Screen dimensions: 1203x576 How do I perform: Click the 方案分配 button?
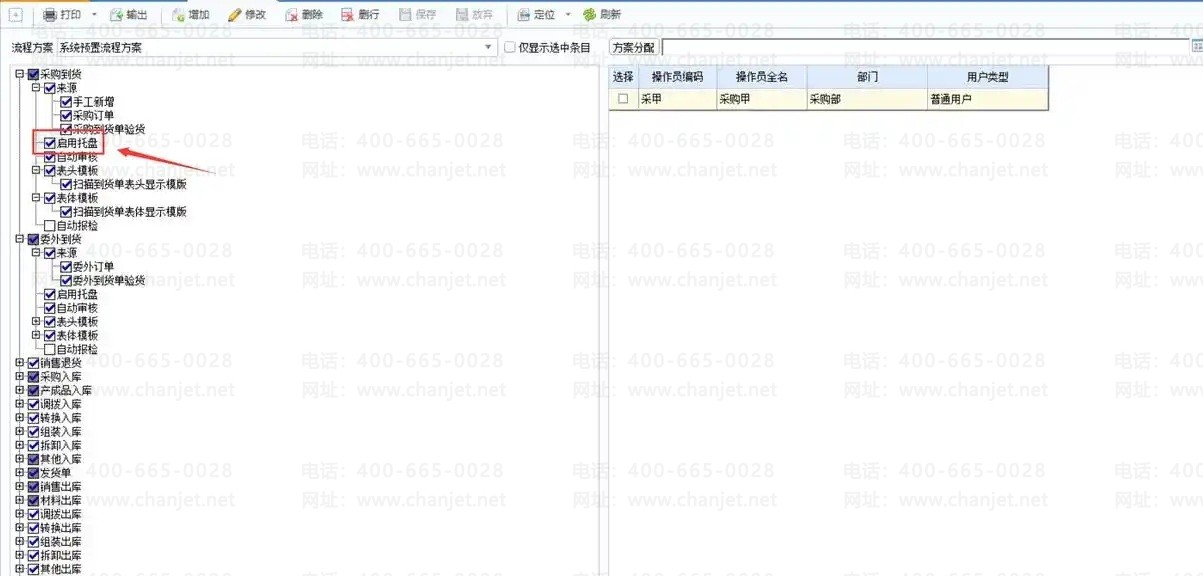coord(633,47)
